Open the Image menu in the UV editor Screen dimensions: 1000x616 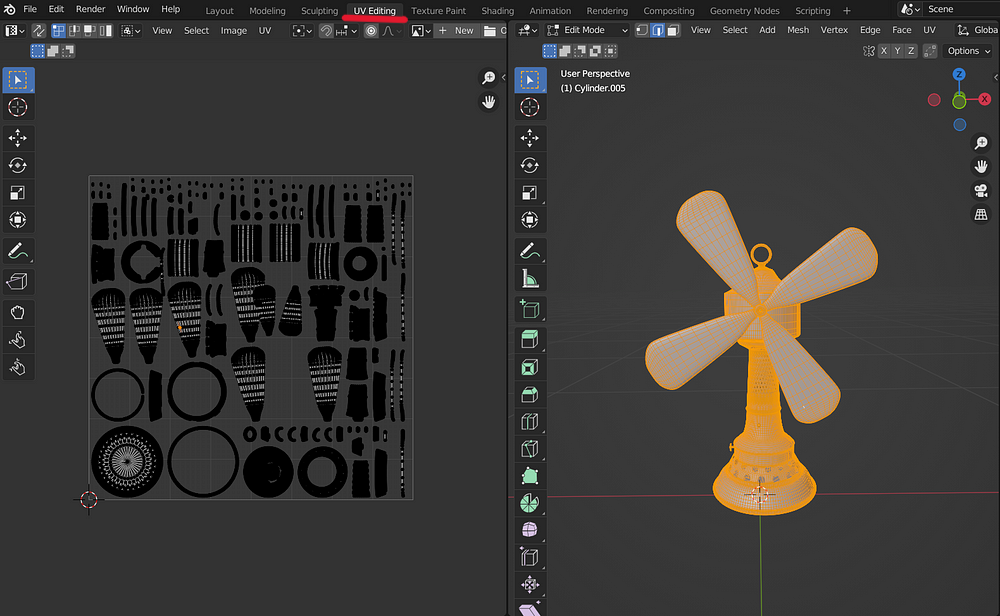[x=233, y=31]
